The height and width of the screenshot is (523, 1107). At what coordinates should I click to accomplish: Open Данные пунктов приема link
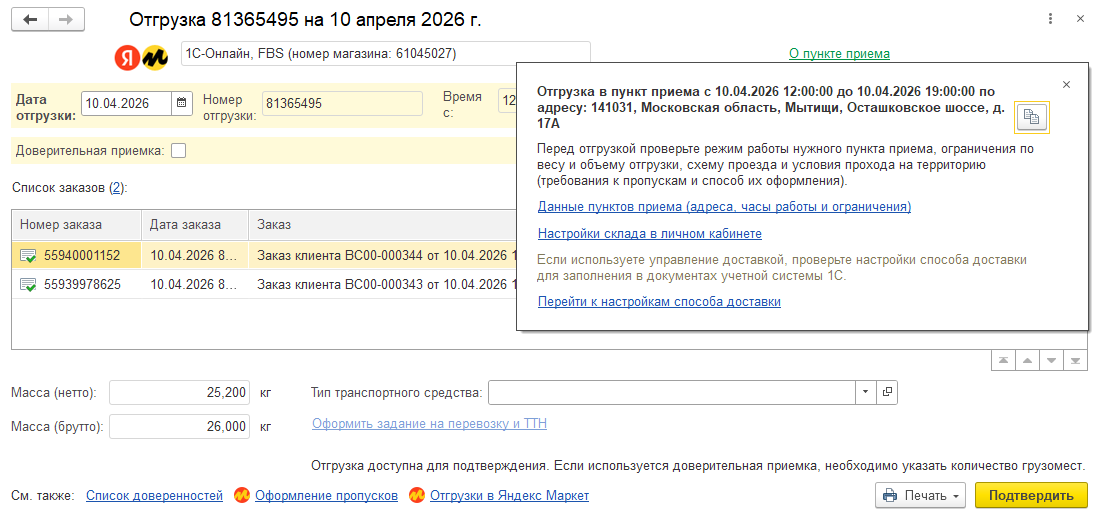(724, 207)
